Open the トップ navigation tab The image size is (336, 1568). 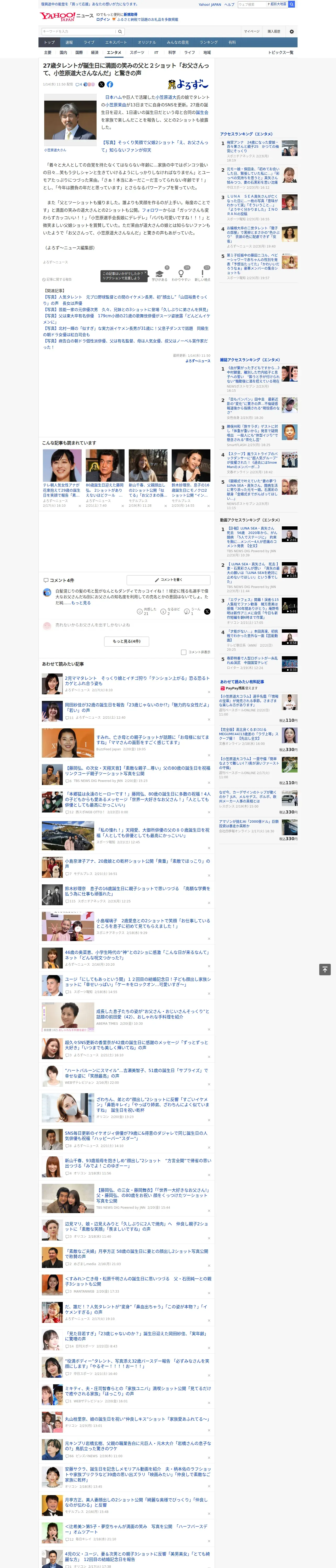click(49, 42)
